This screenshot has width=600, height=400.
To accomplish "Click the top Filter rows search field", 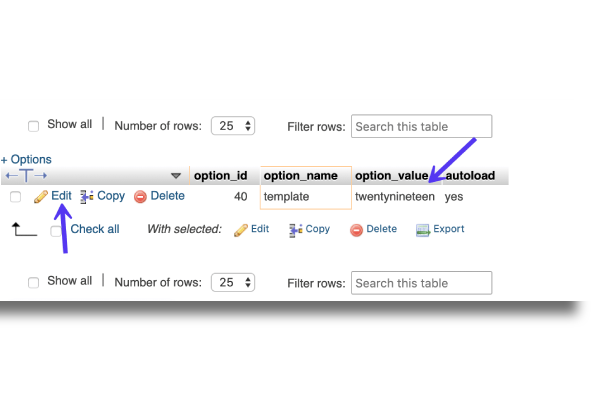I will 422,126.
